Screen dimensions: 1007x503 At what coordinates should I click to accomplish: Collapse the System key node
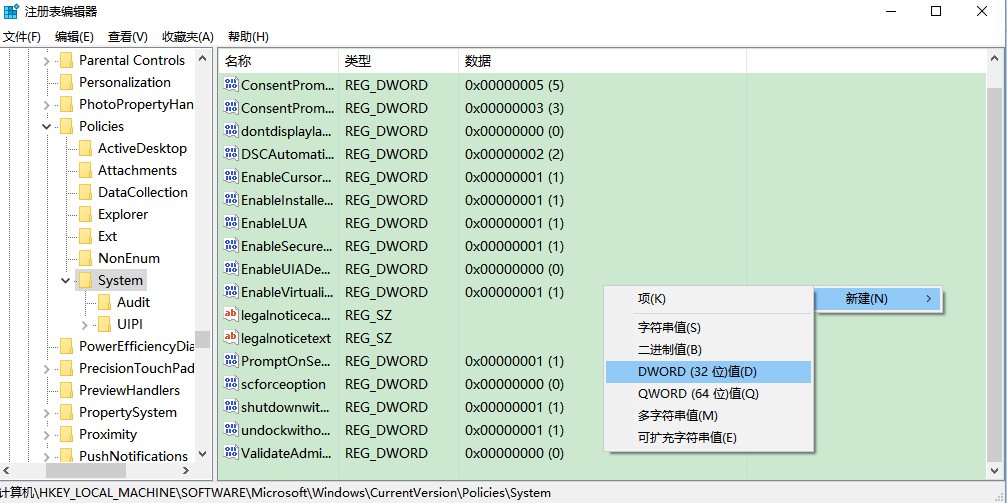[x=66, y=281]
